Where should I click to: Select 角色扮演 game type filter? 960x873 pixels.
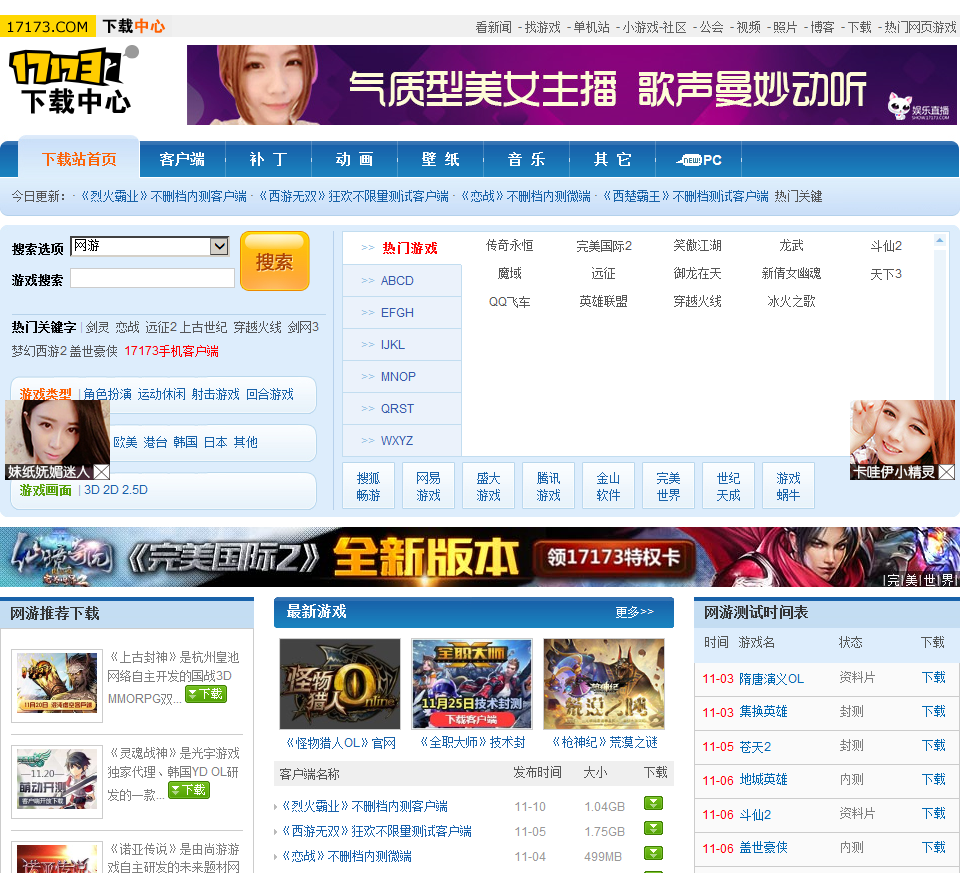[x=107, y=394]
